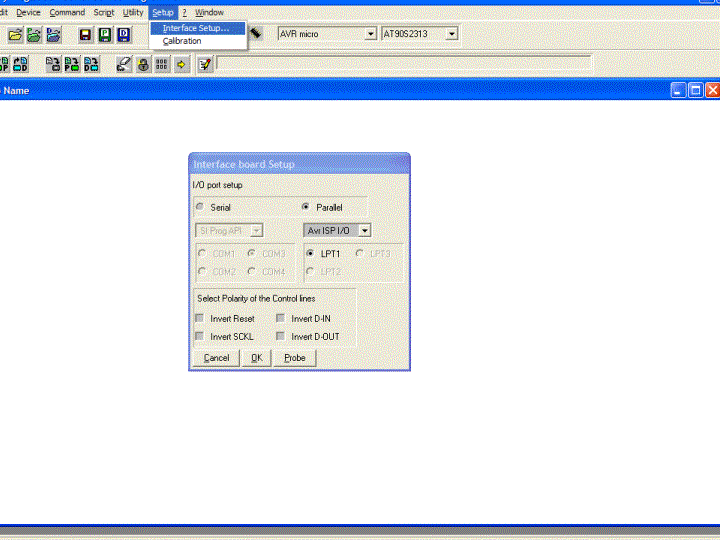Select the COM4 radio option
This screenshot has width=720, height=540.
pos(252,271)
